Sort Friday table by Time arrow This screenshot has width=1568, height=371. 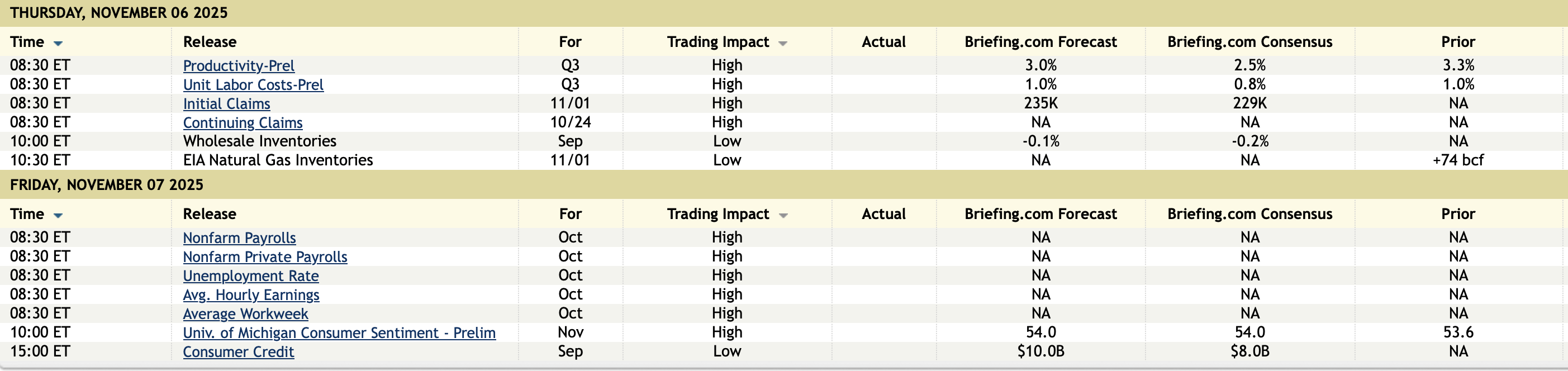coord(58,215)
